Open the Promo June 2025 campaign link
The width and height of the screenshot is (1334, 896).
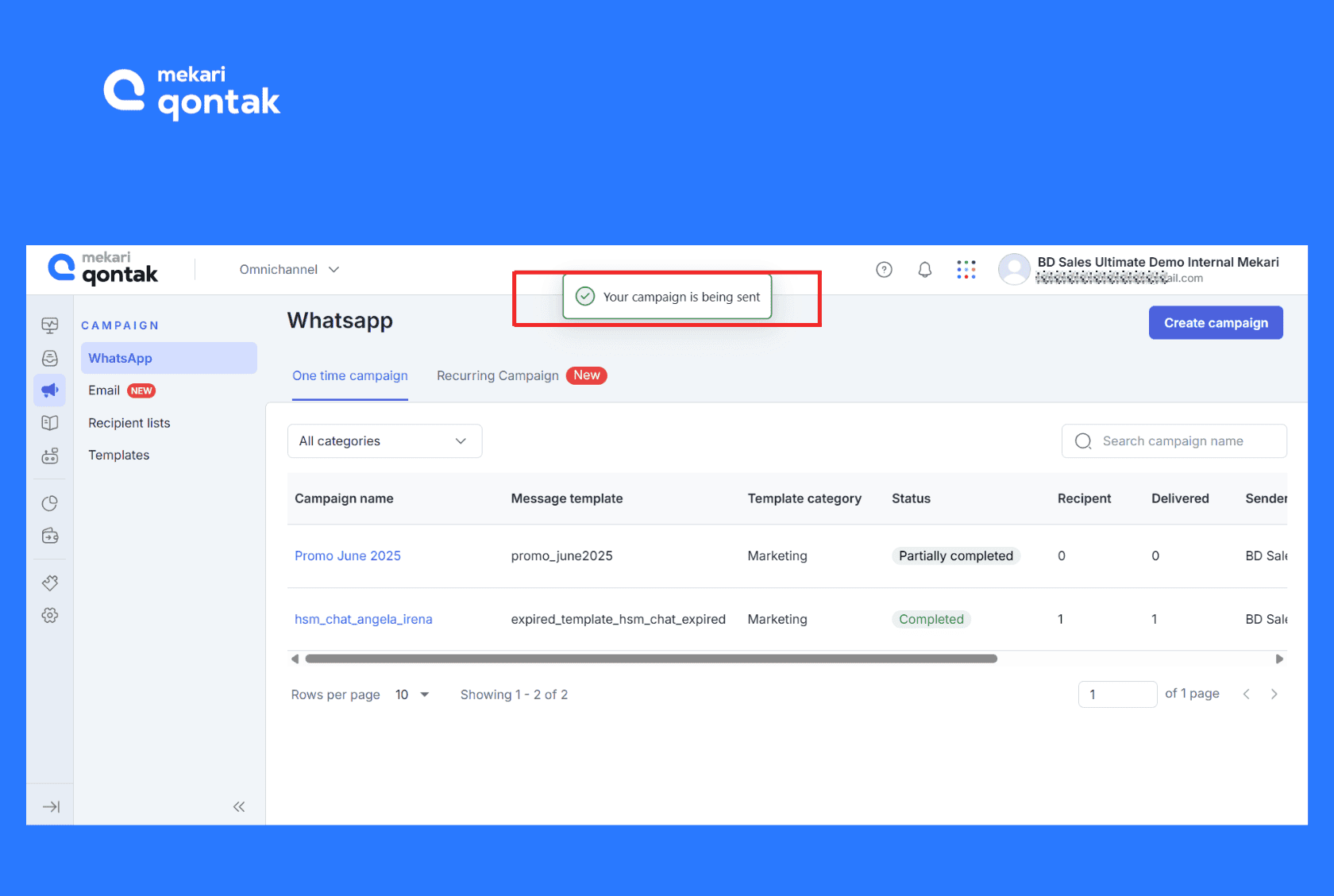coord(348,556)
